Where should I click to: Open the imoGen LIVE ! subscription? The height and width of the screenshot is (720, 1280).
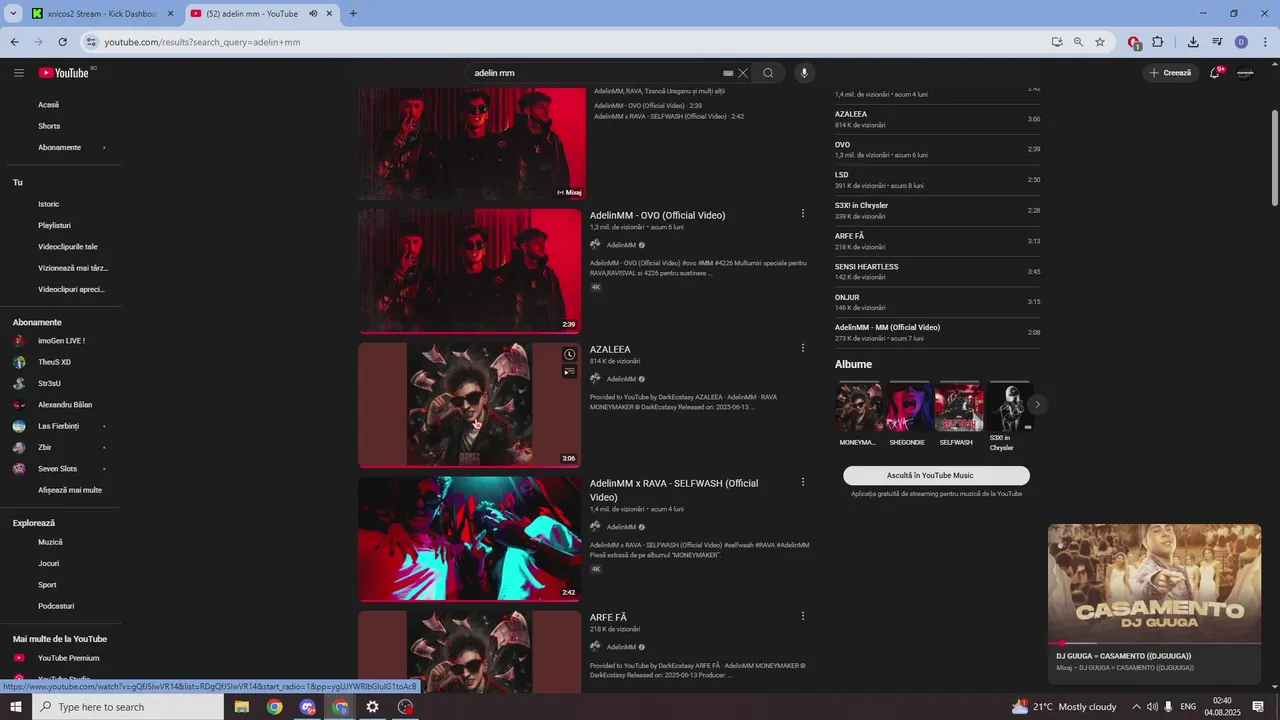(60, 341)
